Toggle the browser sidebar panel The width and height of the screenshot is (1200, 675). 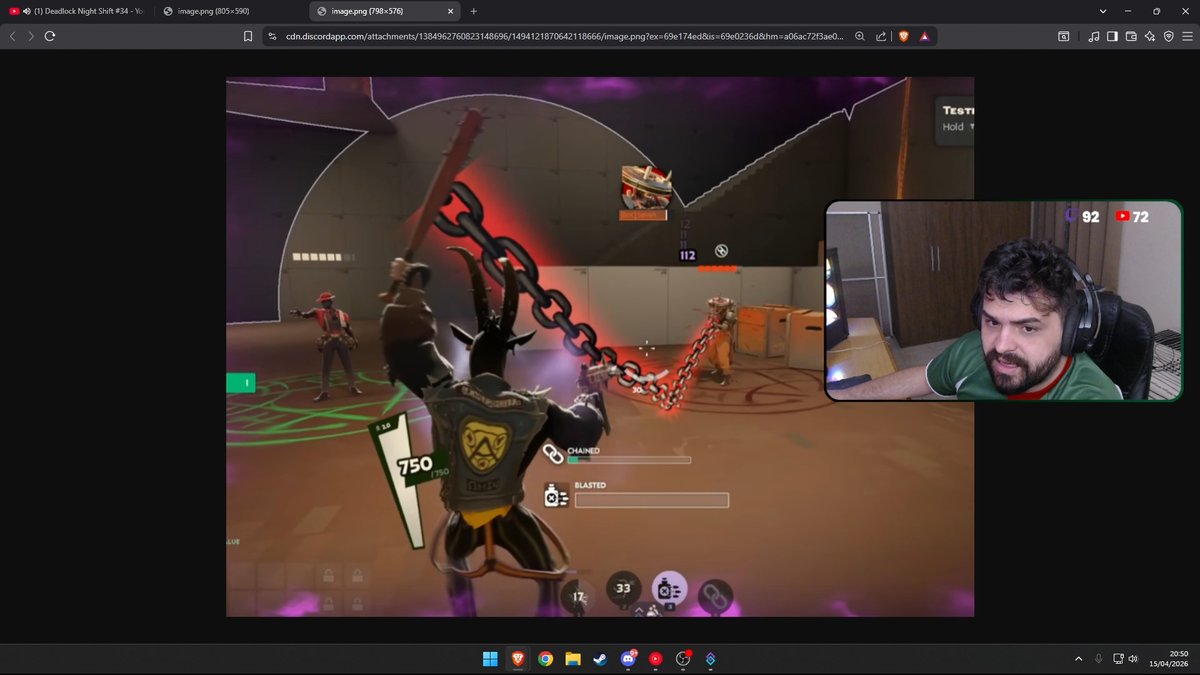tap(1113, 36)
